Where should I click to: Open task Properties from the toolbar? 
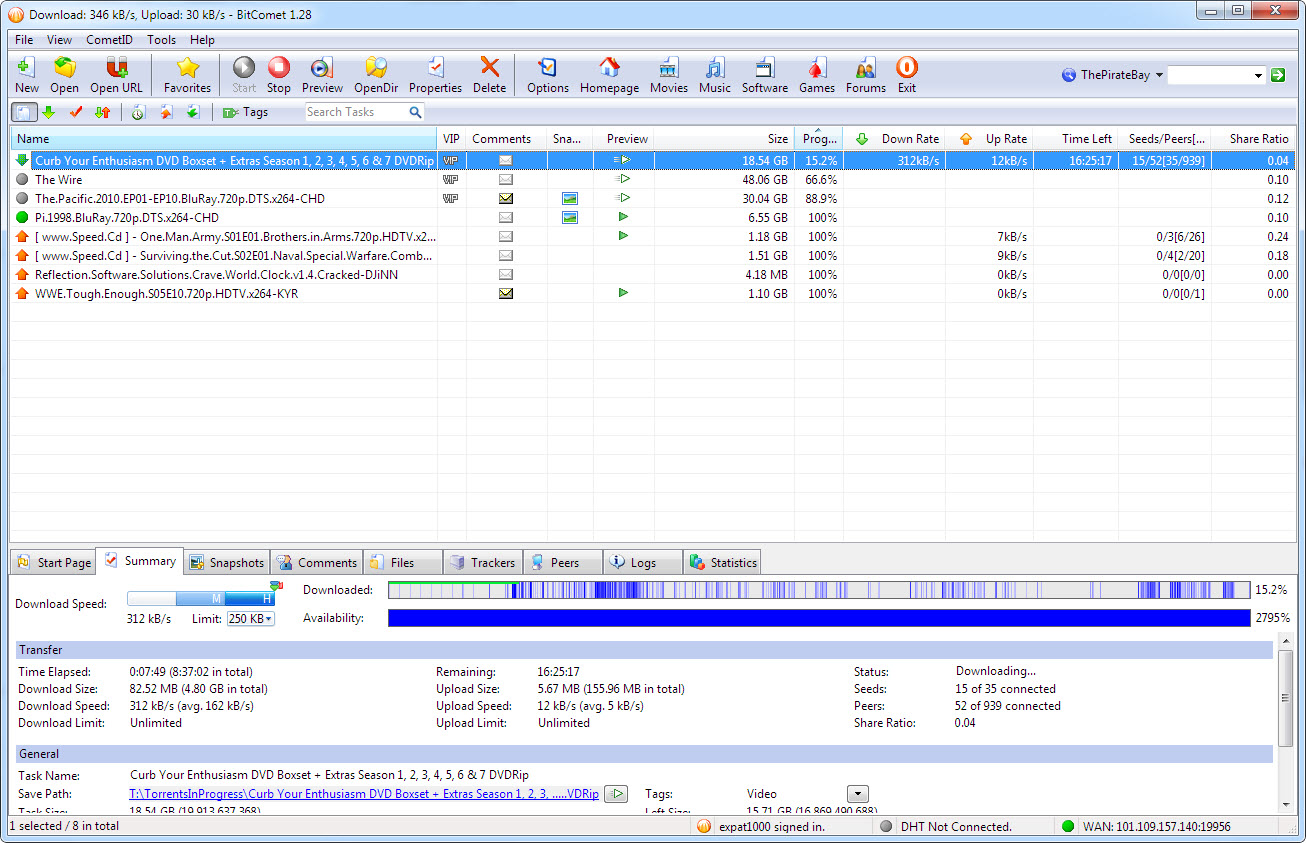tap(435, 67)
